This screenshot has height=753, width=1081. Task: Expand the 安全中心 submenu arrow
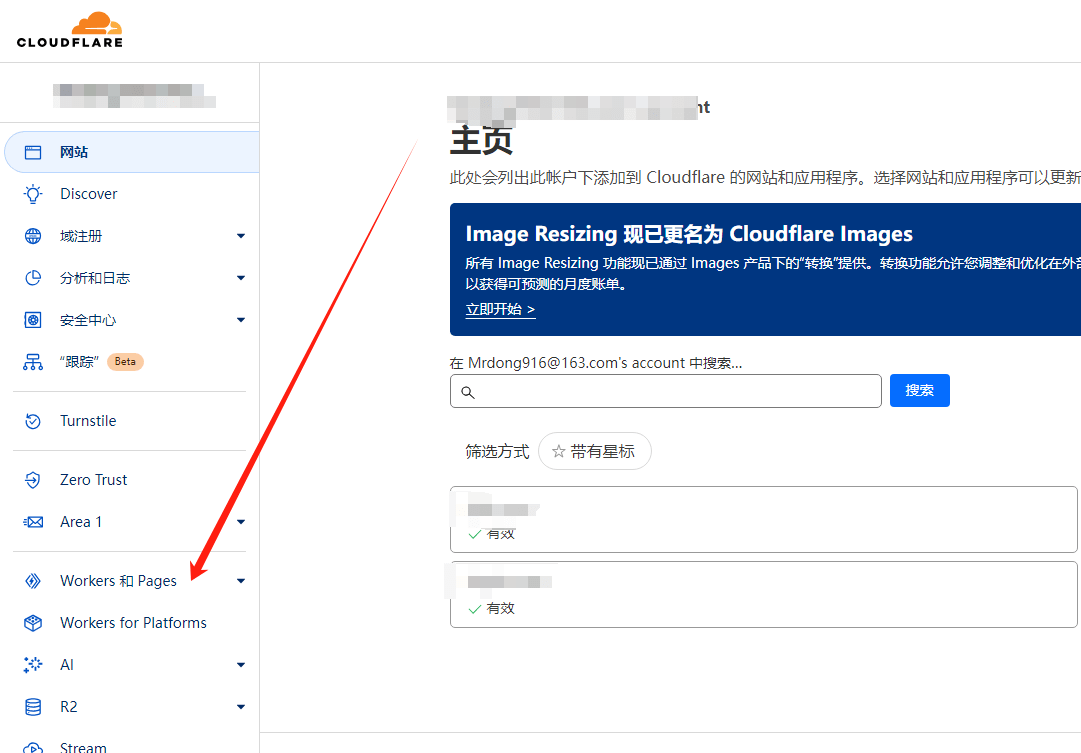pos(241,320)
